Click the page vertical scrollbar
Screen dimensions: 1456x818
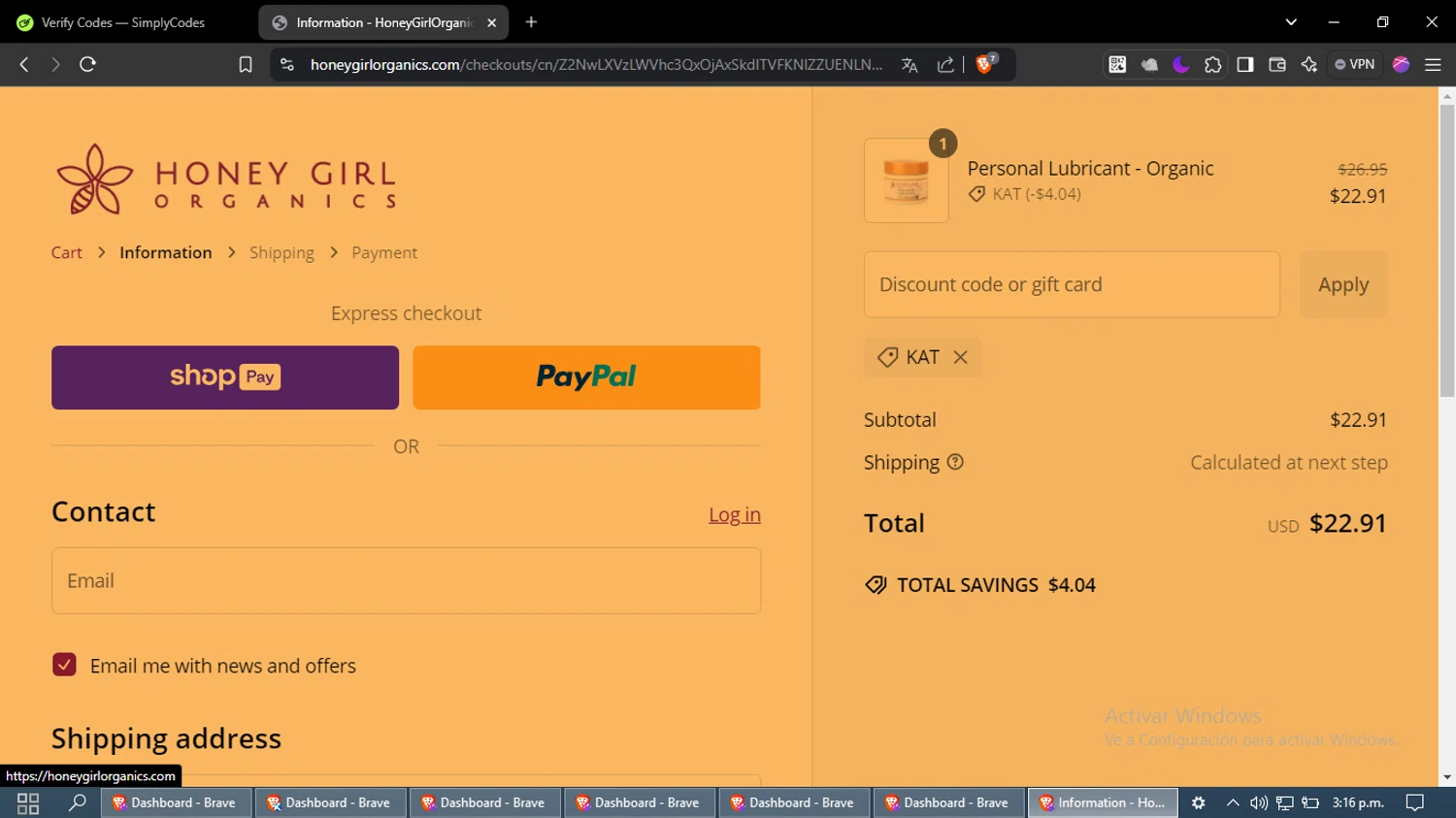1447,250
